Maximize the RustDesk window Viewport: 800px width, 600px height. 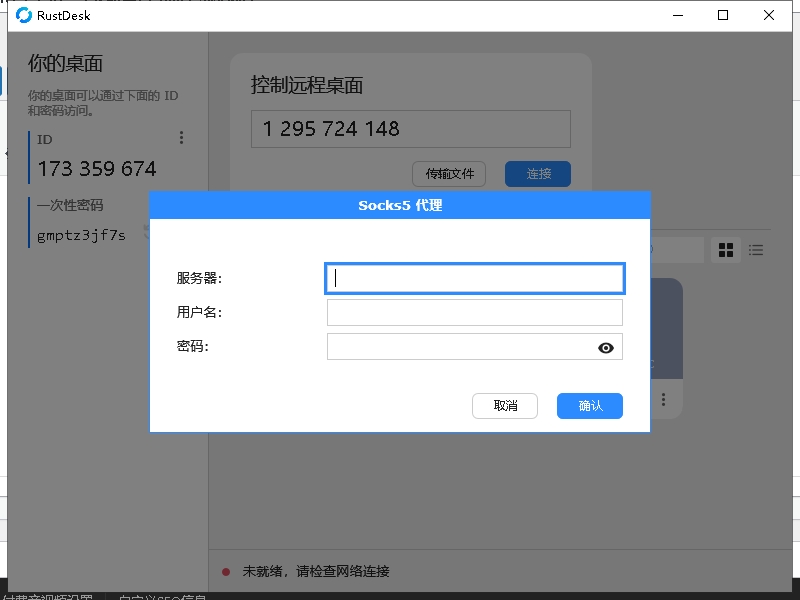pyautogui.click(x=723, y=15)
